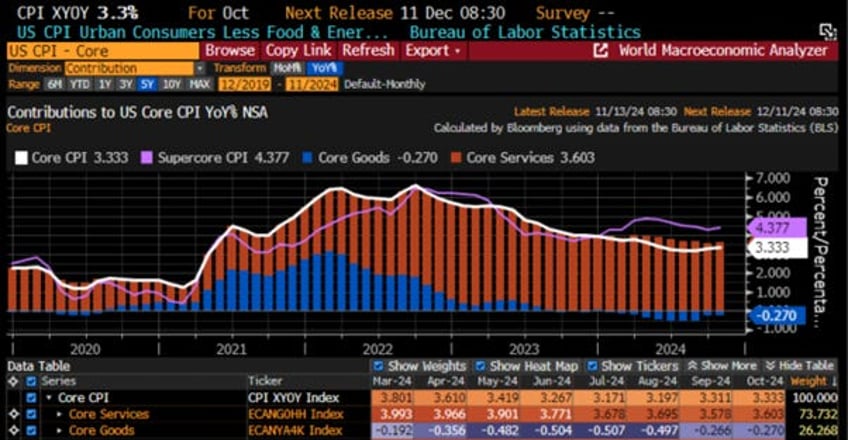Click the -0.270 Core Goods value tag on axis
848x440 pixels.
(777, 315)
